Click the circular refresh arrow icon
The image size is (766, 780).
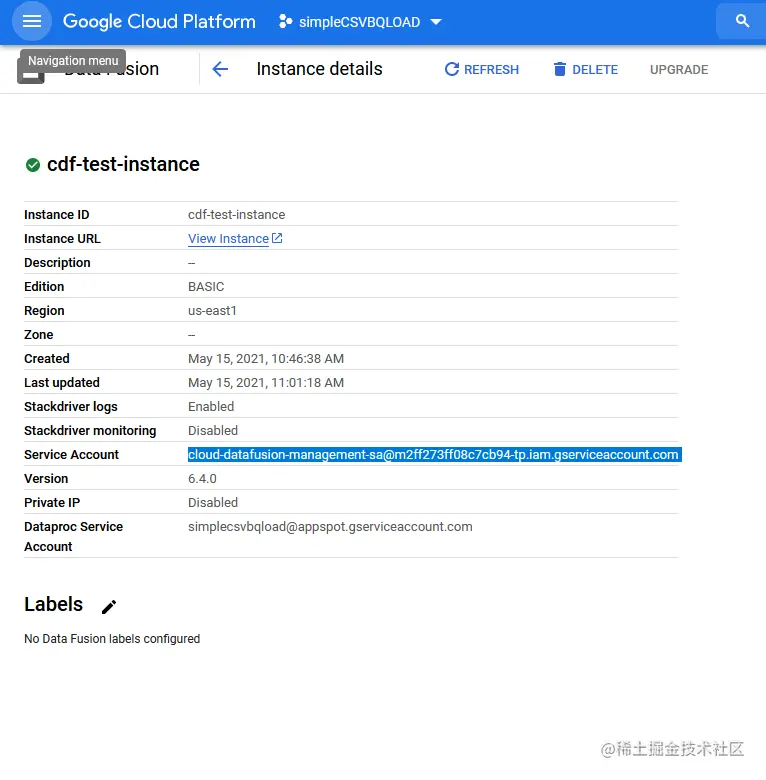tap(452, 69)
